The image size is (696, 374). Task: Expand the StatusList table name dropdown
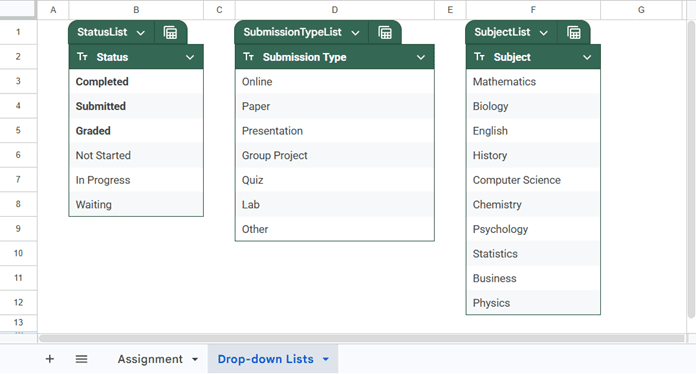tap(141, 33)
